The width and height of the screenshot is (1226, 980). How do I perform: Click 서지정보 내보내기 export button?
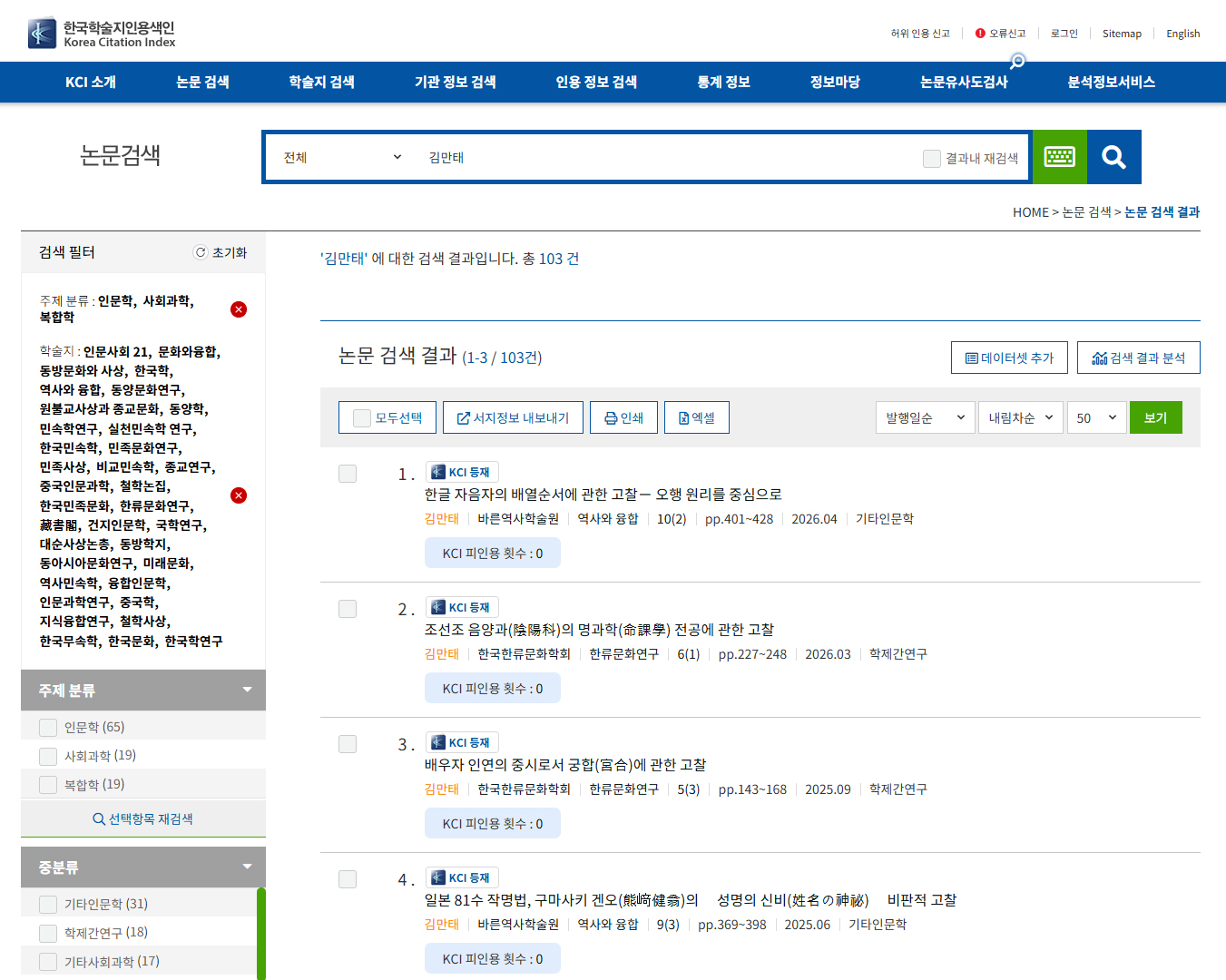point(513,417)
